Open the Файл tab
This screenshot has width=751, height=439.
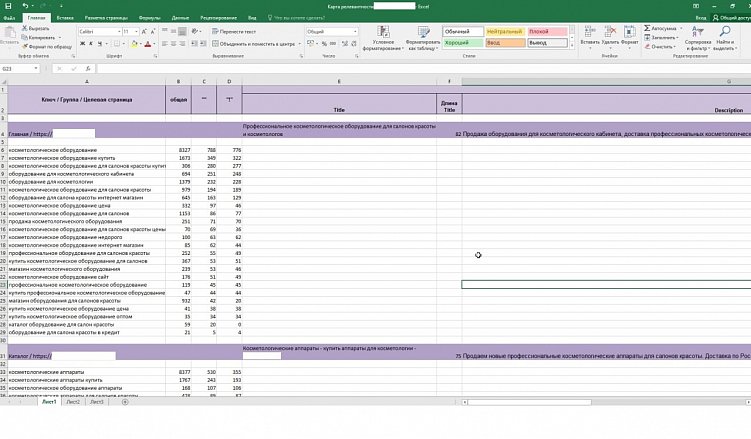[x=9, y=18]
